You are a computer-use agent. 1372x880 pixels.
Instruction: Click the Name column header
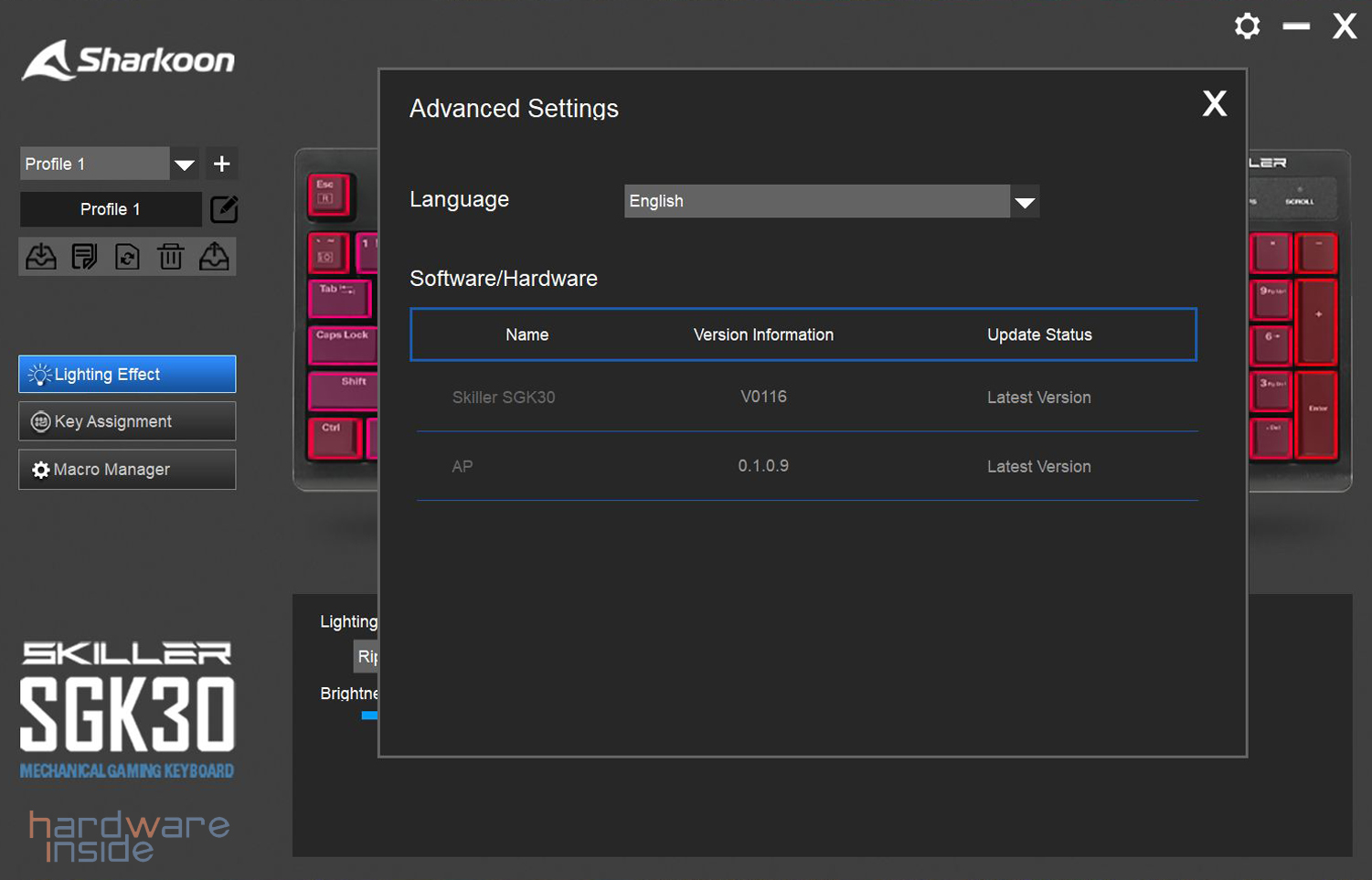[527, 334]
